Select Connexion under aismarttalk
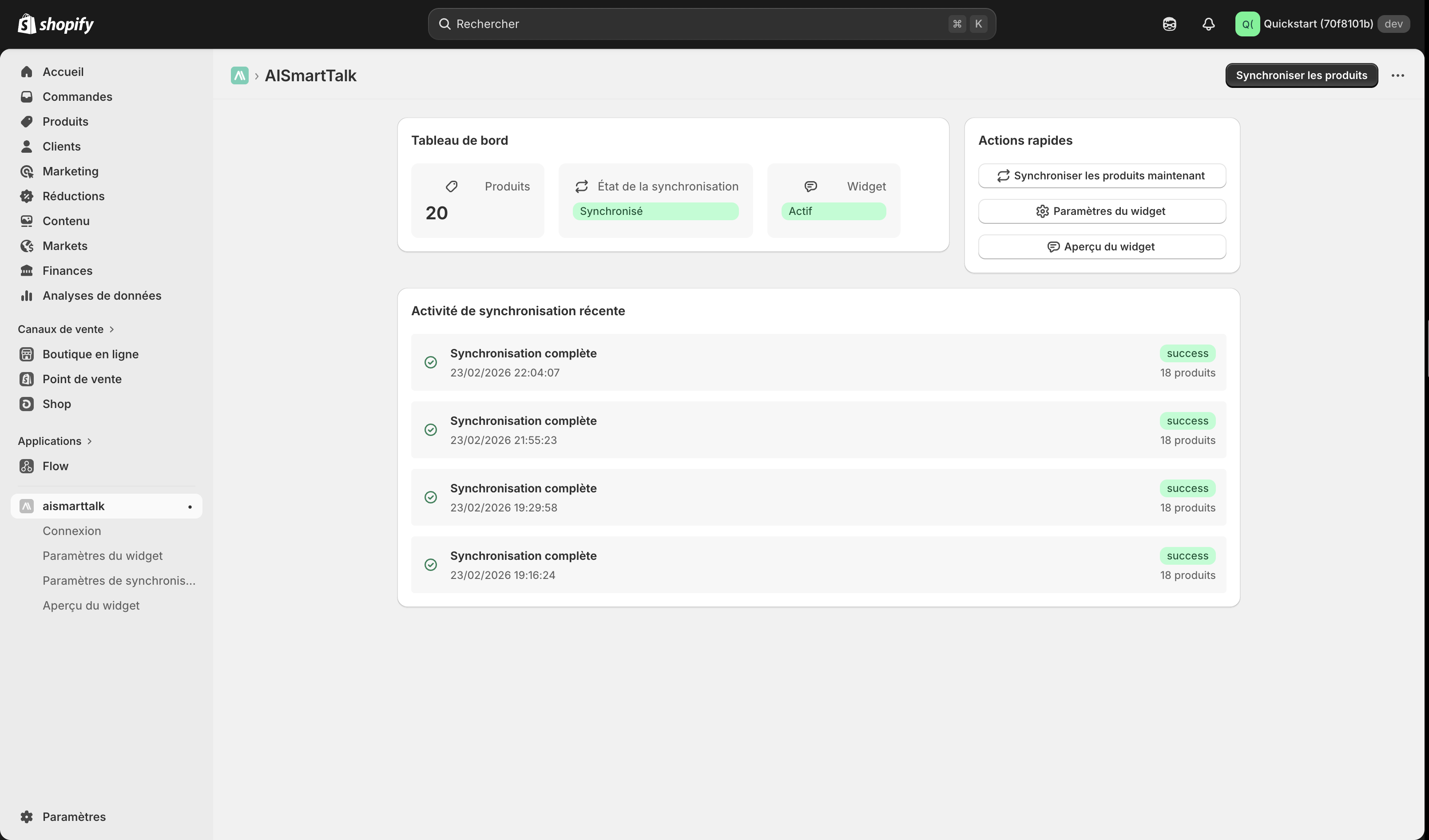 click(x=72, y=531)
